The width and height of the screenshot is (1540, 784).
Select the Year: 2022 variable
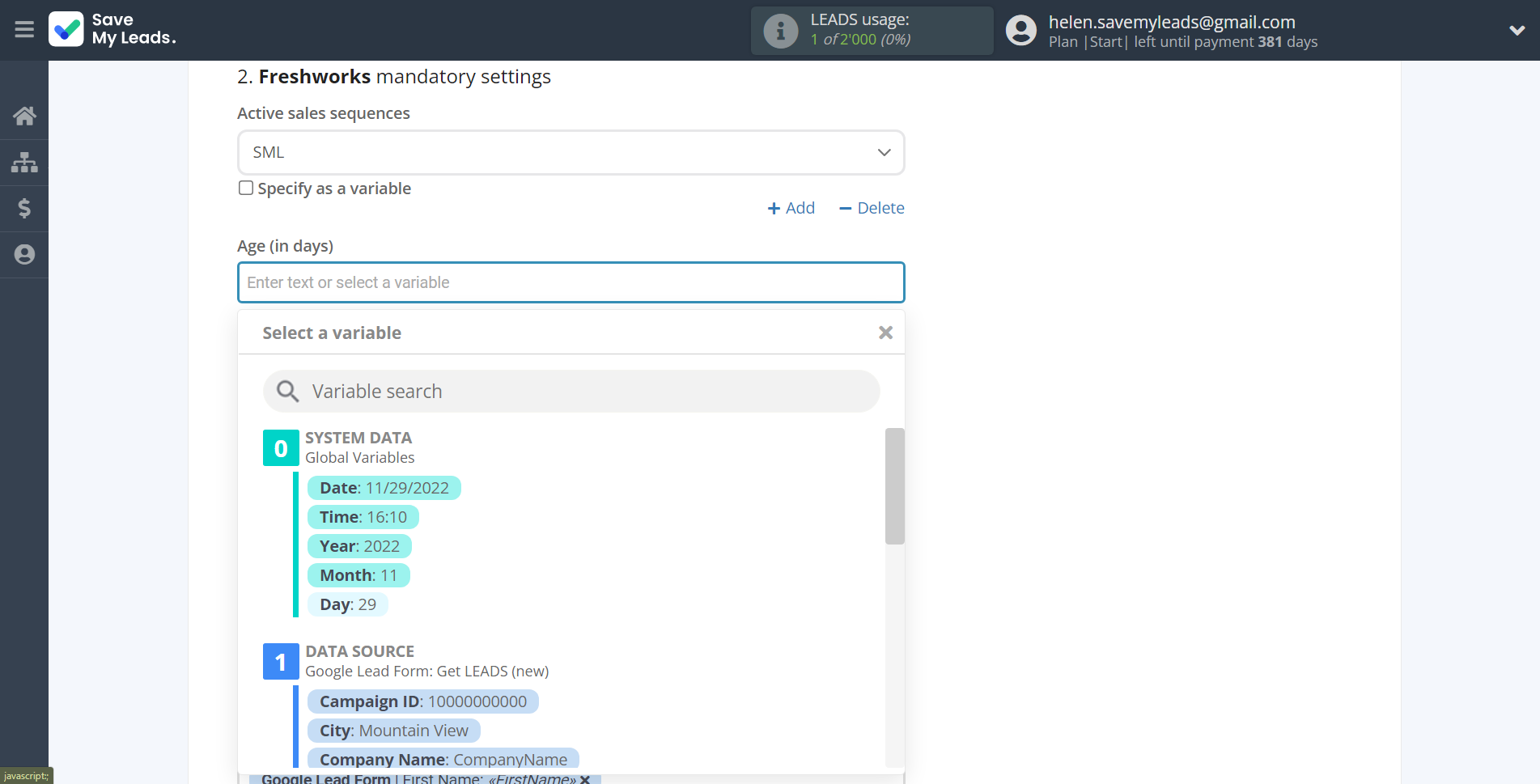(x=359, y=546)
